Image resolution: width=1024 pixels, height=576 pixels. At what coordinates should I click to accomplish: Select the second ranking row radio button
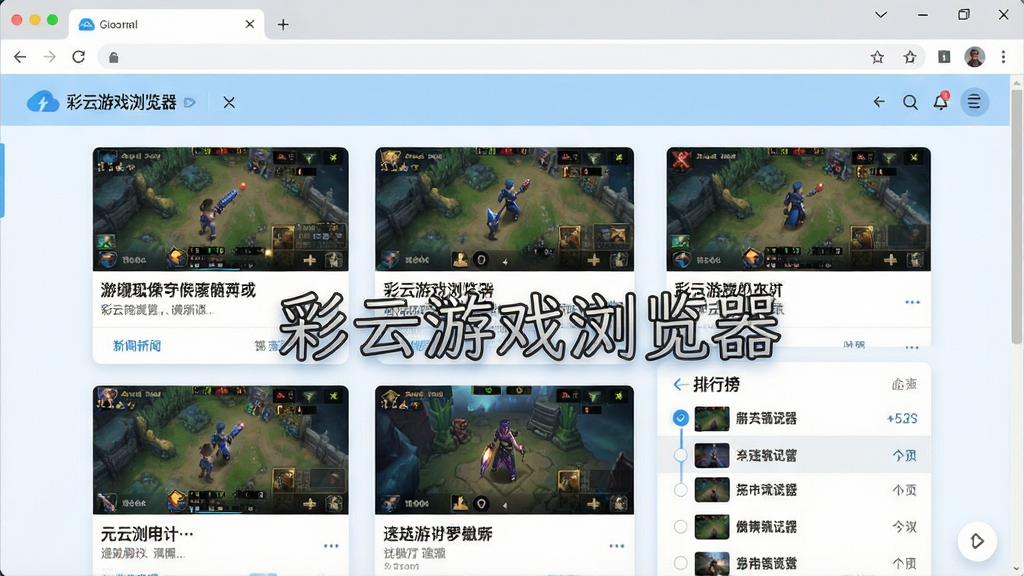point(680,455)
